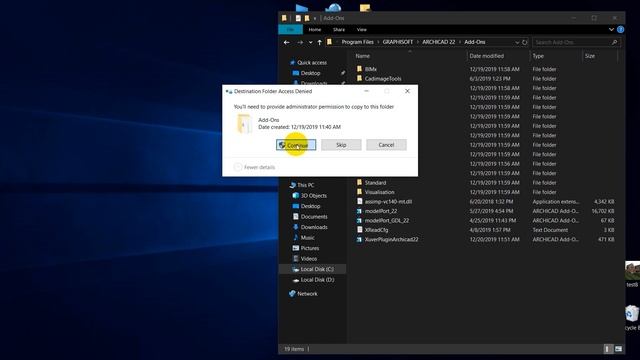The height and width of the screenshot is (360, 640).
Task: Select Local Disk (C:) in navigation pane
Action: [x=317, y=269]
